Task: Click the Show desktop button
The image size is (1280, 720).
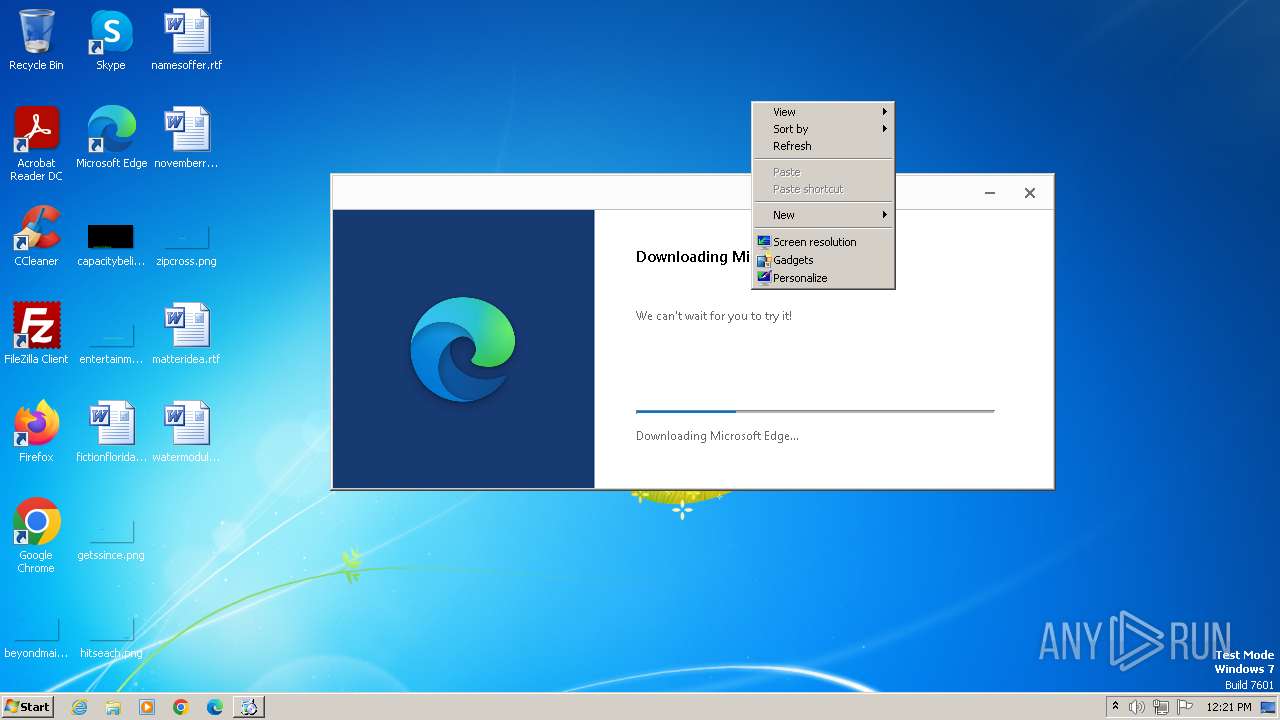Action: pyautogui.click(x=1269, y=707)
